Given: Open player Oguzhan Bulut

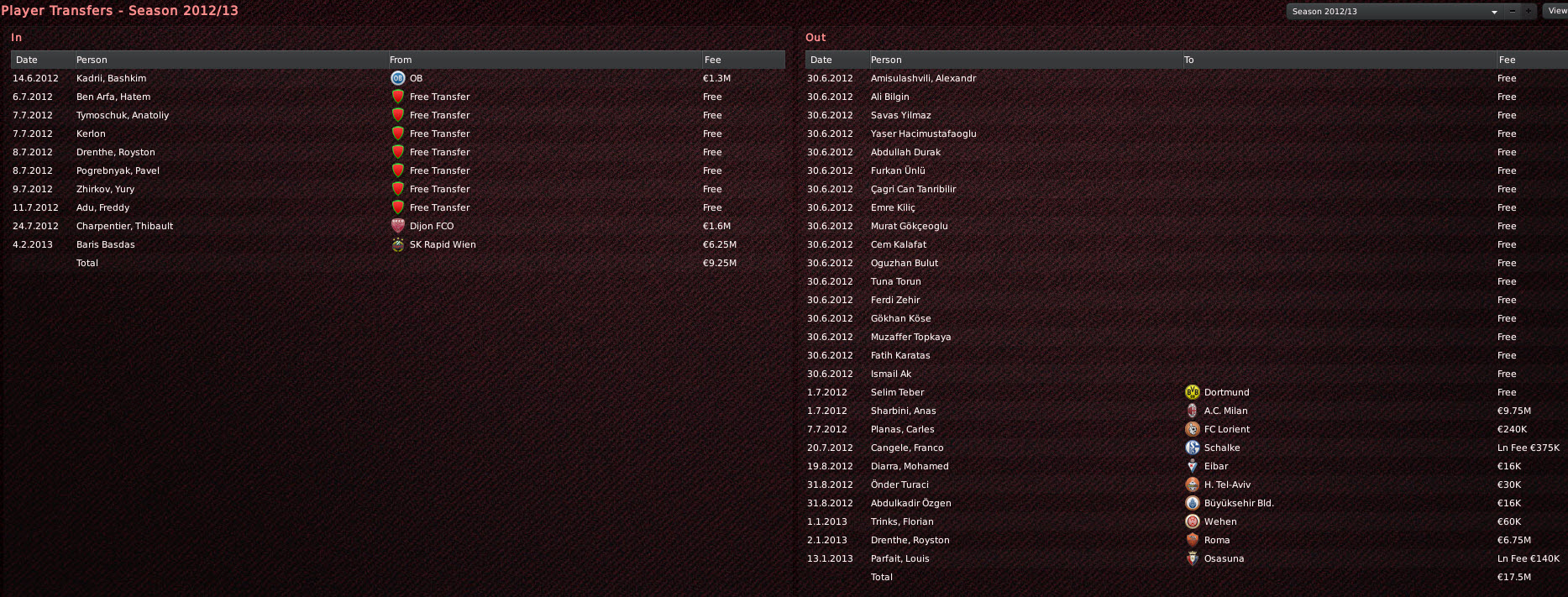Looking at the screenshot, I should click(905, 263).
